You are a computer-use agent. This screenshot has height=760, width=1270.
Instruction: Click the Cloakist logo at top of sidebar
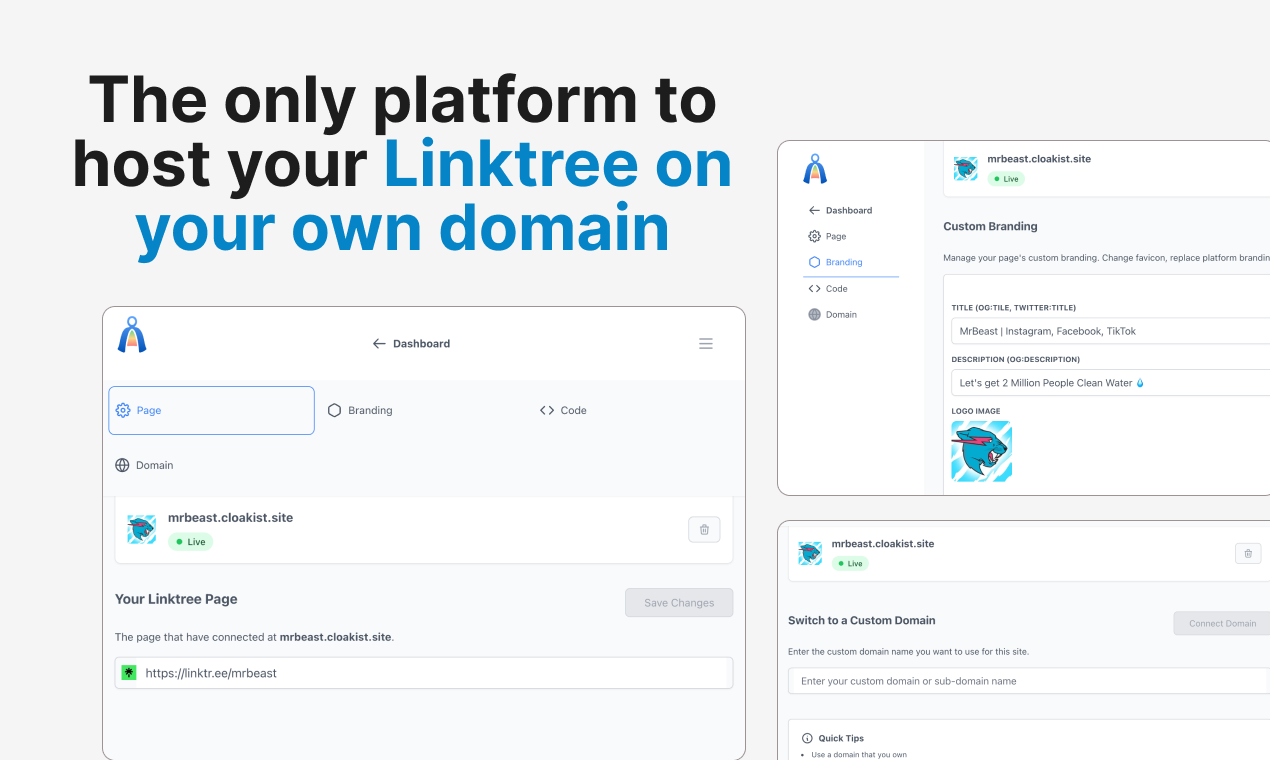(815, 169)
